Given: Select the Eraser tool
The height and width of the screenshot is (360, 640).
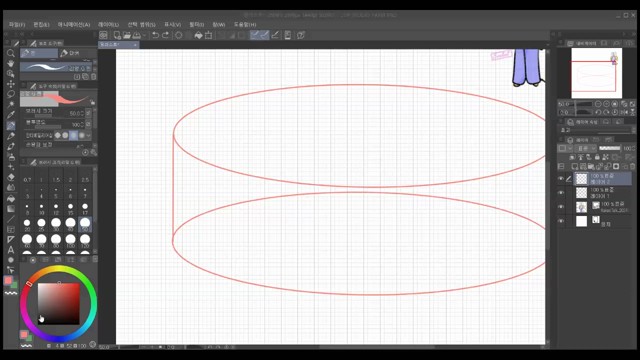Looking at the screenshot, I should coord(11,178).
